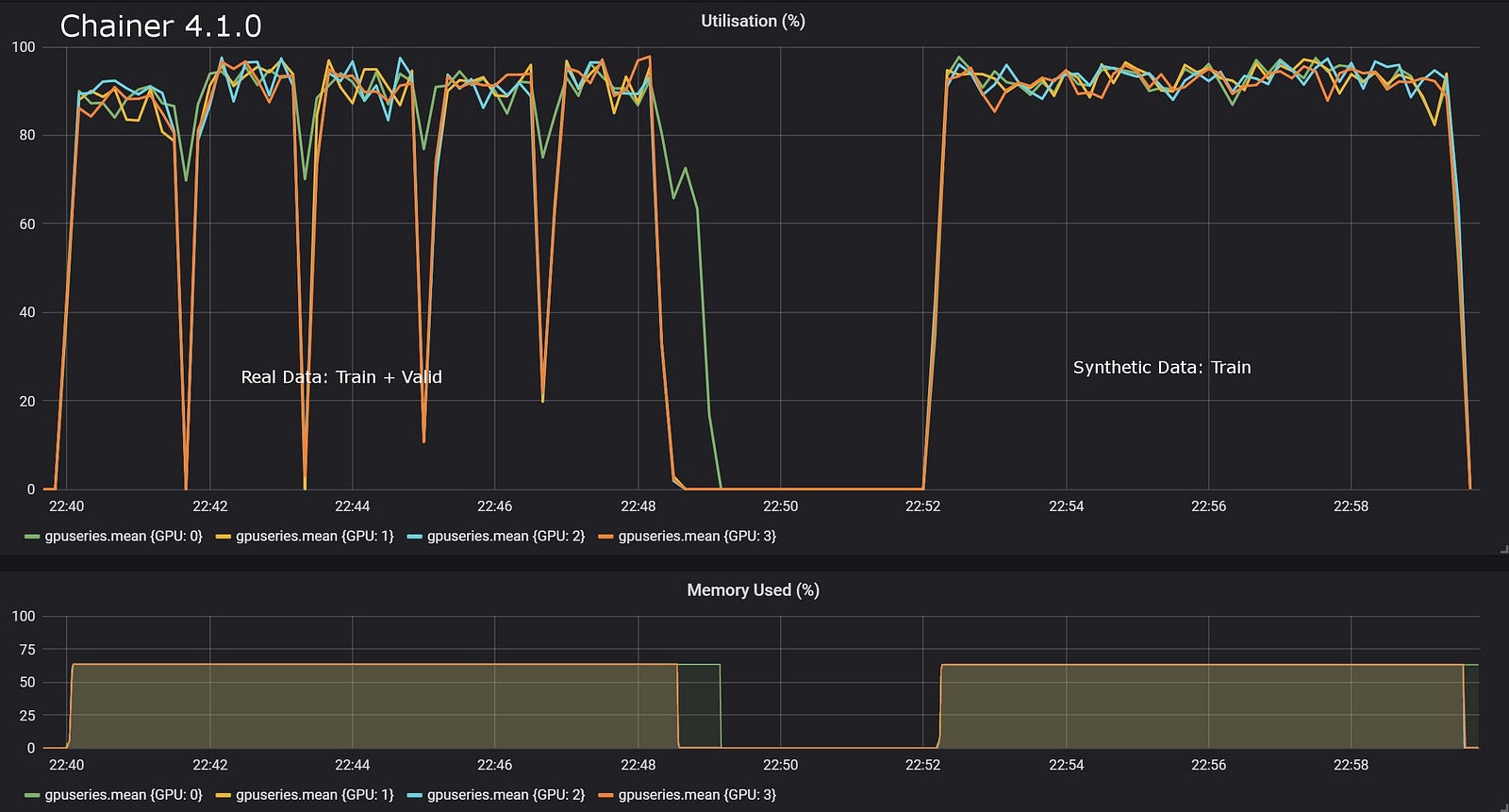Toggle the GPU: 0 series label in Memory Used legend
The image size is (1509, 812).
[x=124, y=794]
